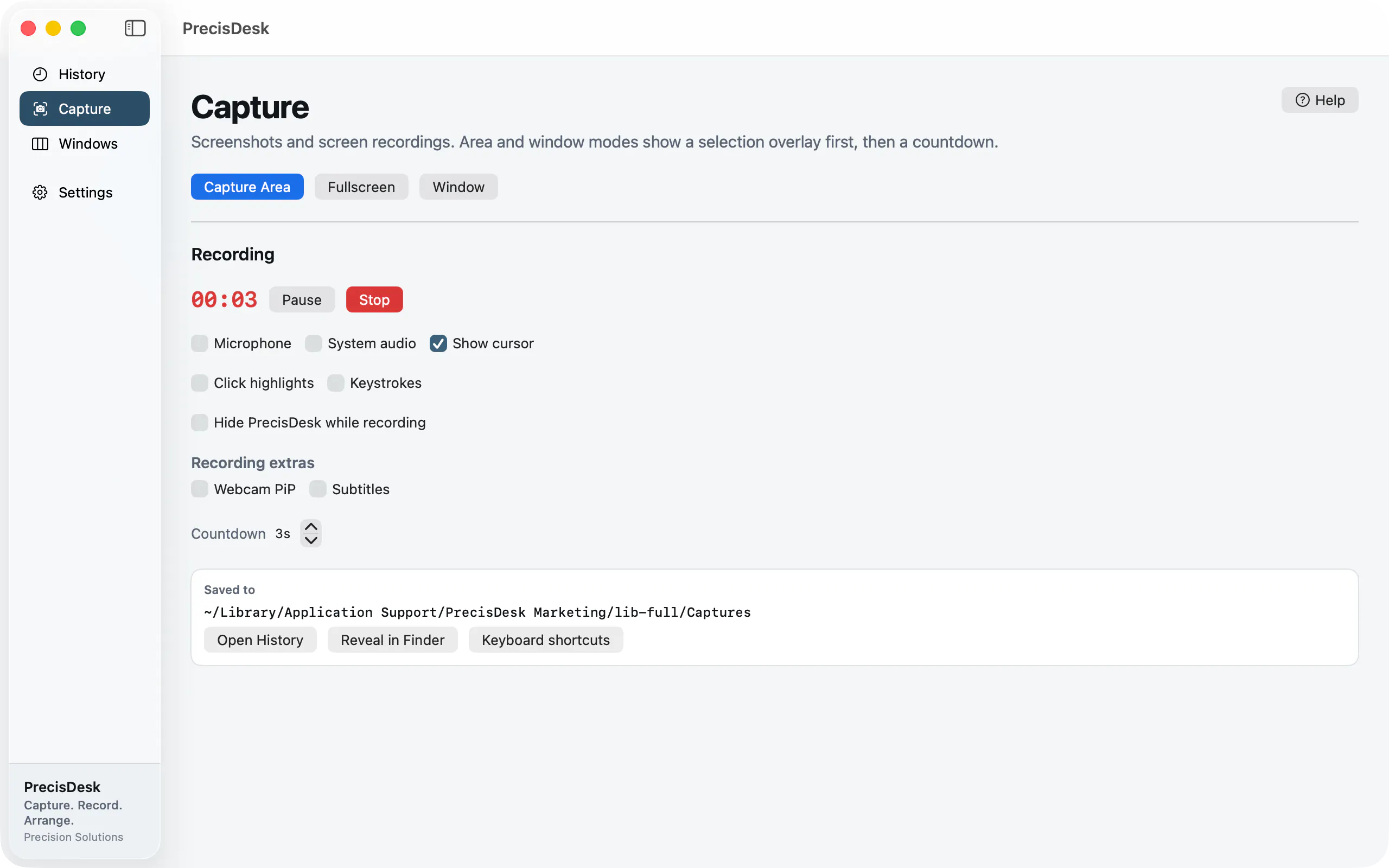Decrease countdown with the down arrow
1389x868 pixels.
(310, 540)
